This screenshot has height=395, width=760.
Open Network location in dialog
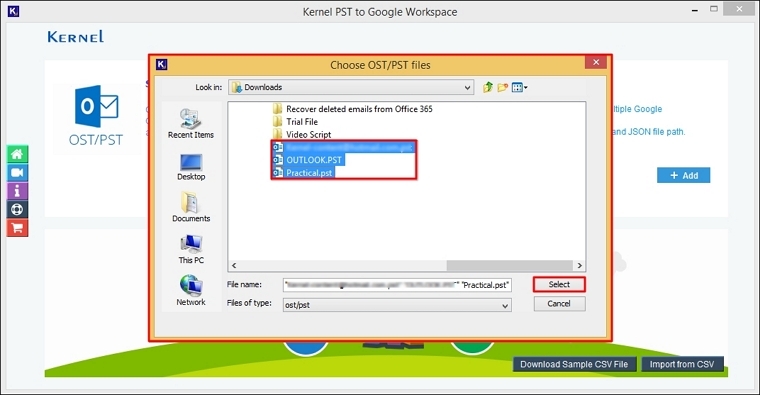coord(191,290)
